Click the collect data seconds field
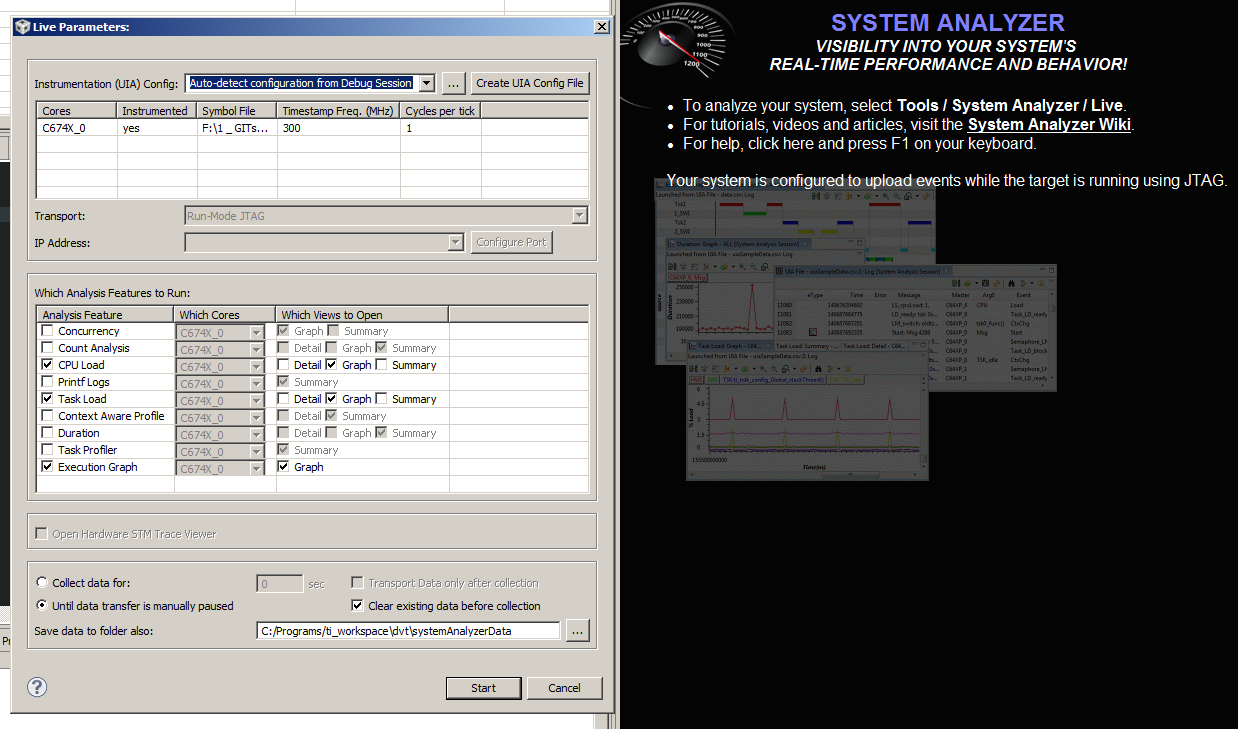 coord(280,584)
